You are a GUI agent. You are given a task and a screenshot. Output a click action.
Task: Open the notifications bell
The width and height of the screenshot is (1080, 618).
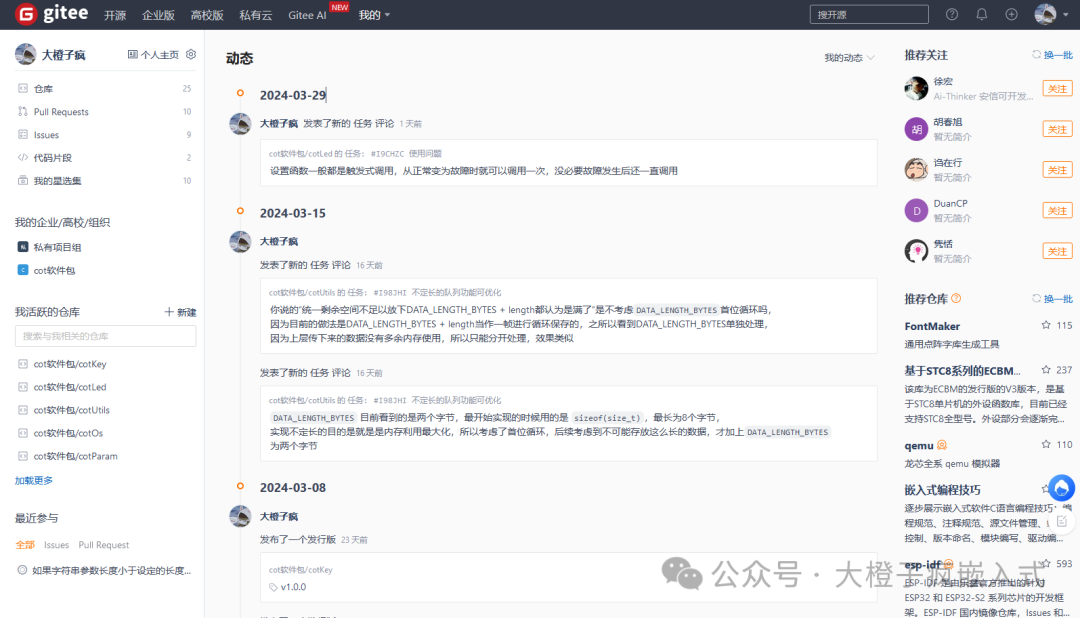point(981,14)
